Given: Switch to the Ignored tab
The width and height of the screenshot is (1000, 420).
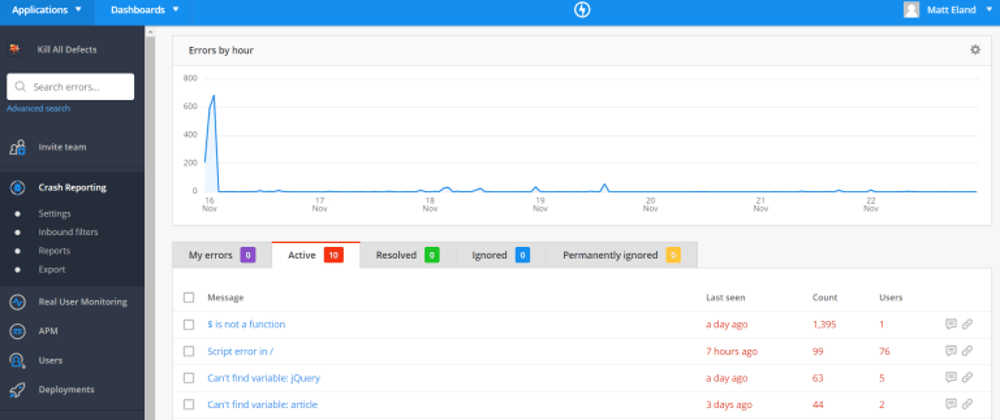Looking at the screenshot, I should coord(501,255).
